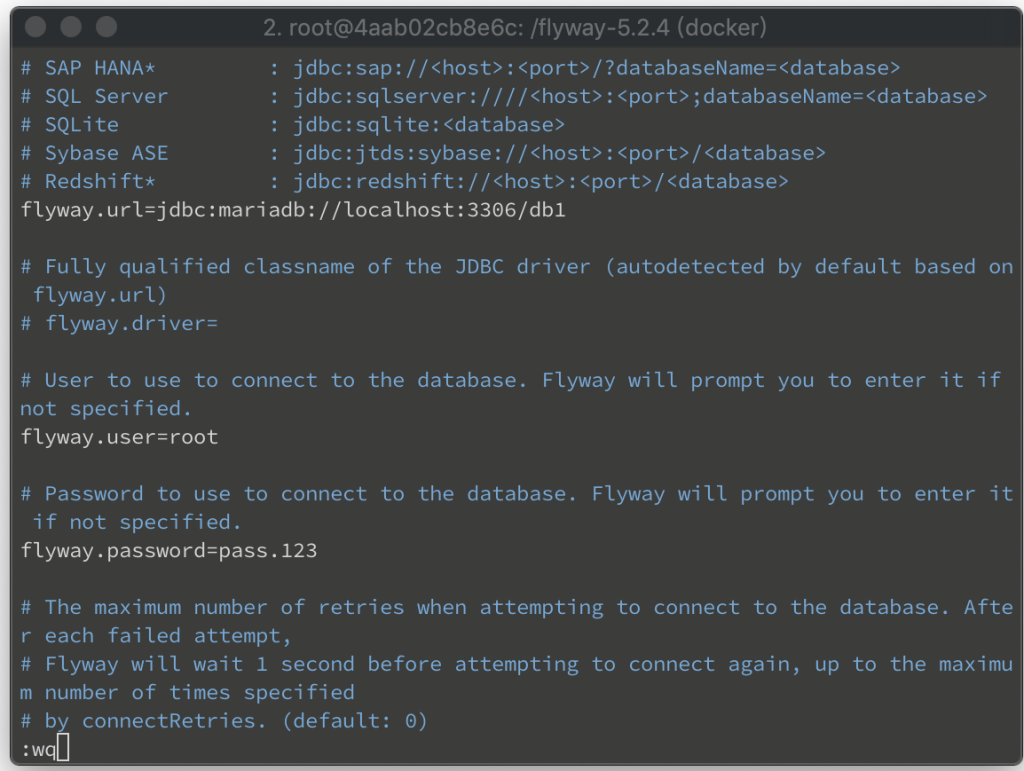
Task: Click the commented '# flyway.driver=' line
Action: tap(120, 323)
